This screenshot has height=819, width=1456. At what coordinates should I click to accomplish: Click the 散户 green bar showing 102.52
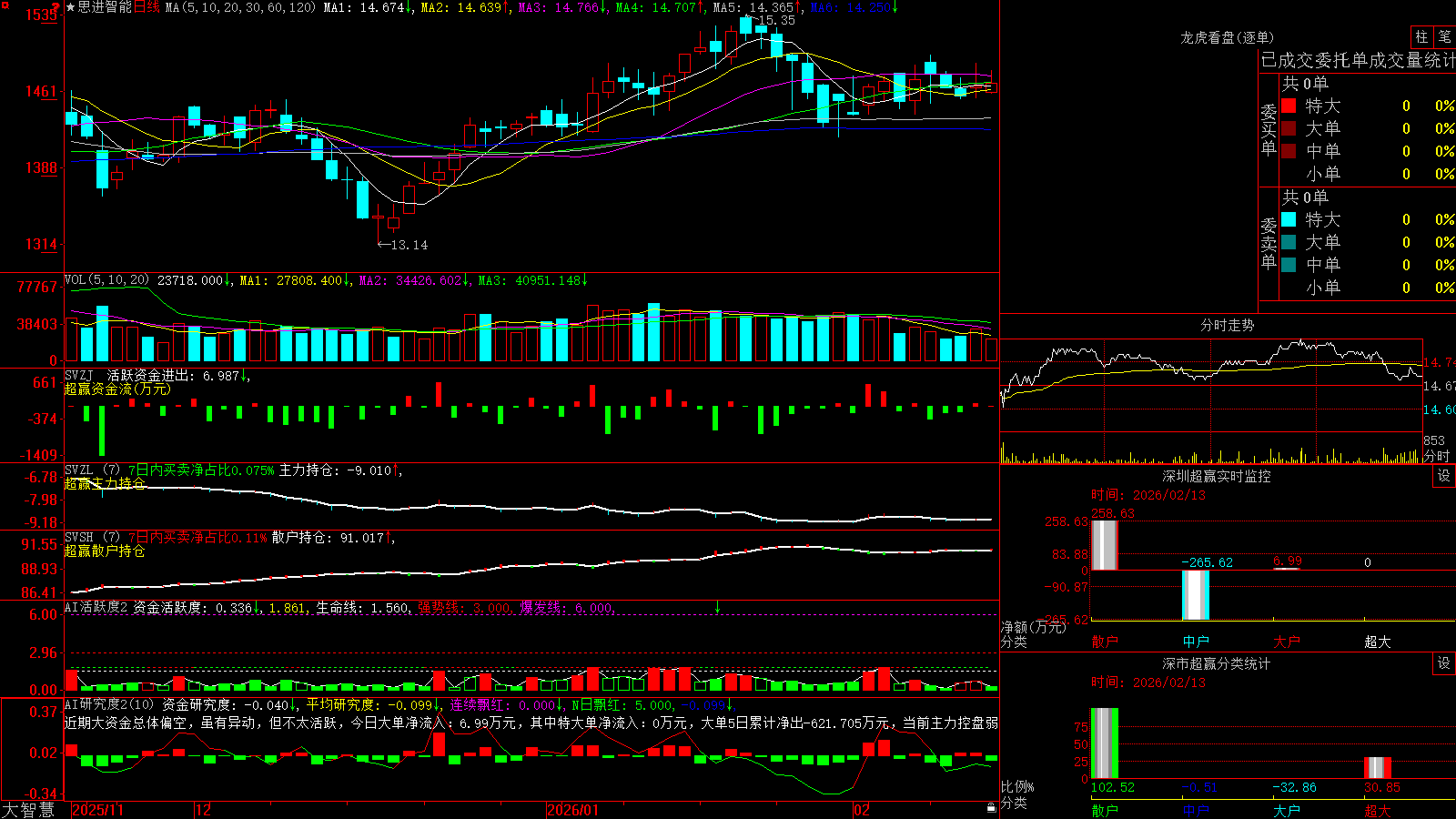1104,743
